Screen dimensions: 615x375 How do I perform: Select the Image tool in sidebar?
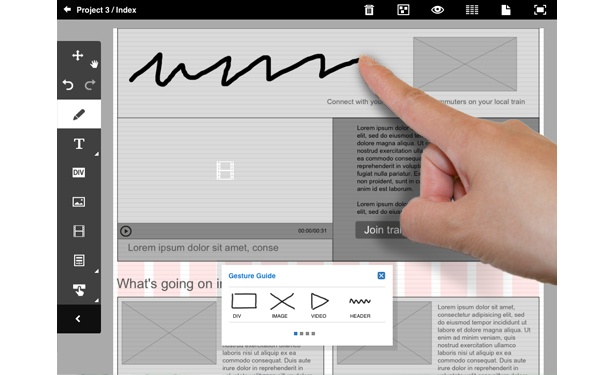[79, 202]
